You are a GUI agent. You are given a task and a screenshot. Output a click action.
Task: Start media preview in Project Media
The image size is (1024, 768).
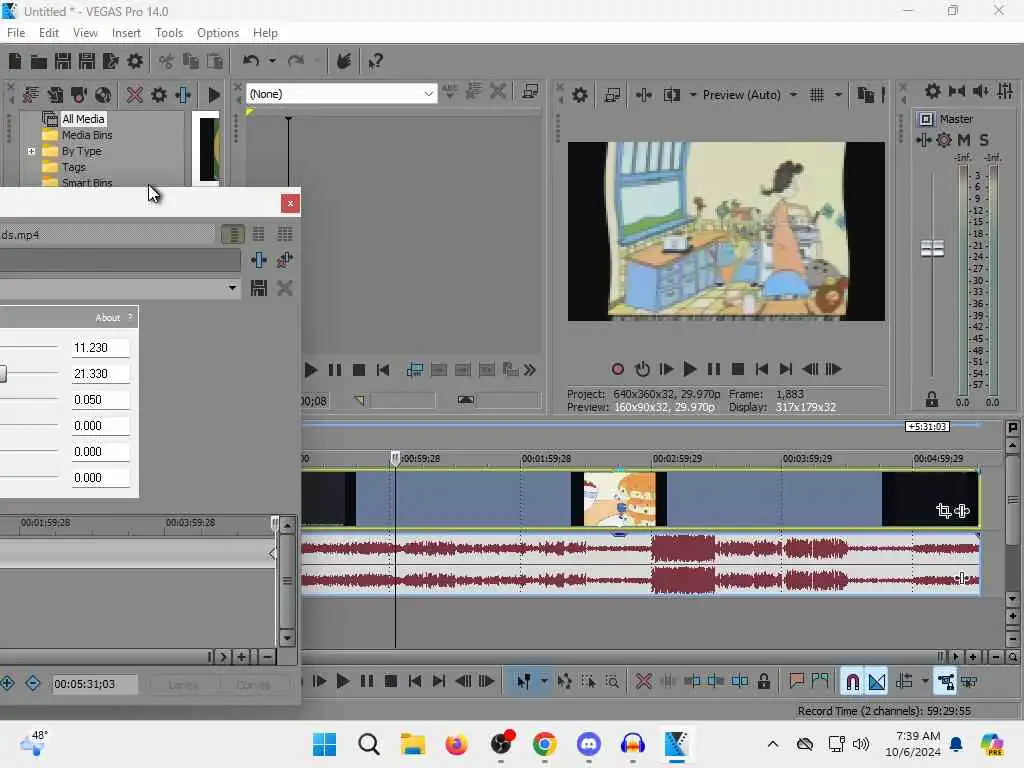214,95
